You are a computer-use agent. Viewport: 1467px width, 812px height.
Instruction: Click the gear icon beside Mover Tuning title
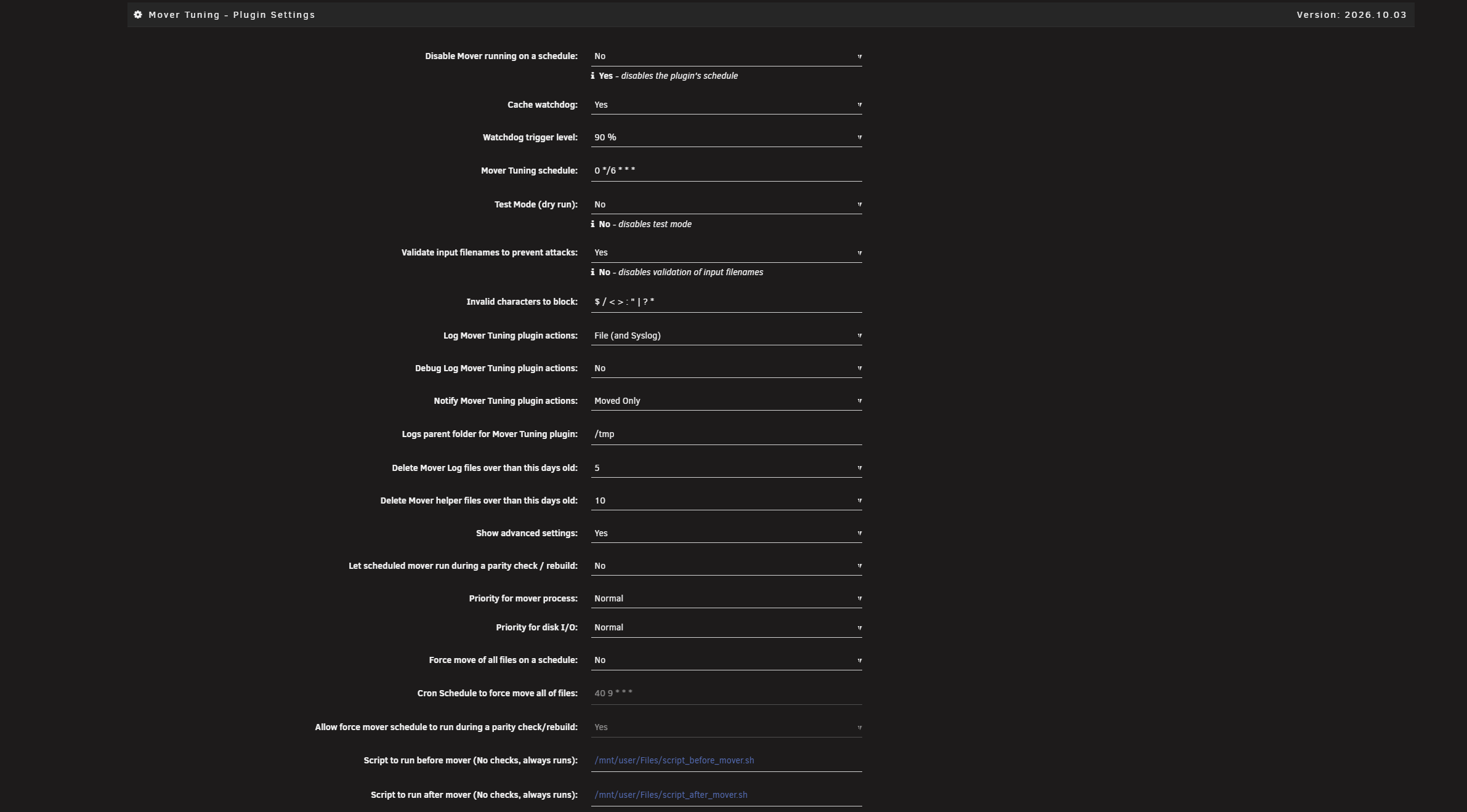tap(138, 15)
